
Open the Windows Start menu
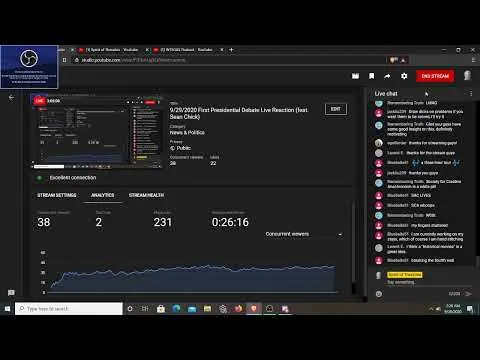tap(7, 309)
